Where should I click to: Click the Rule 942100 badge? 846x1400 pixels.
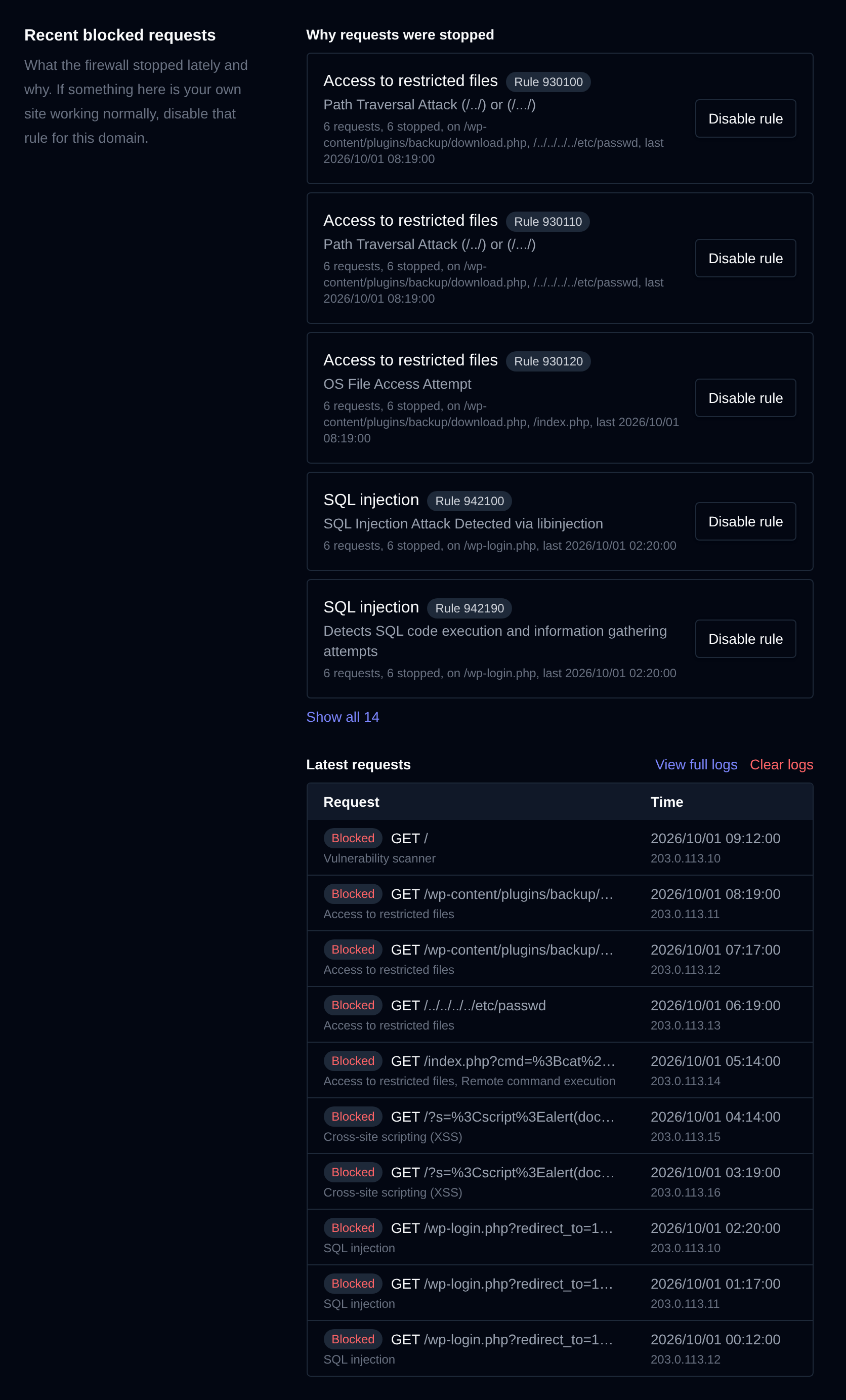pos(470,501)
